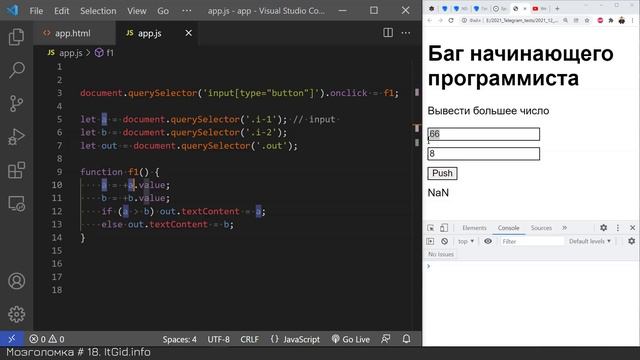Reload the browser page
The width and height of the screenshot is (640, 360).
[x=451, y=20]
